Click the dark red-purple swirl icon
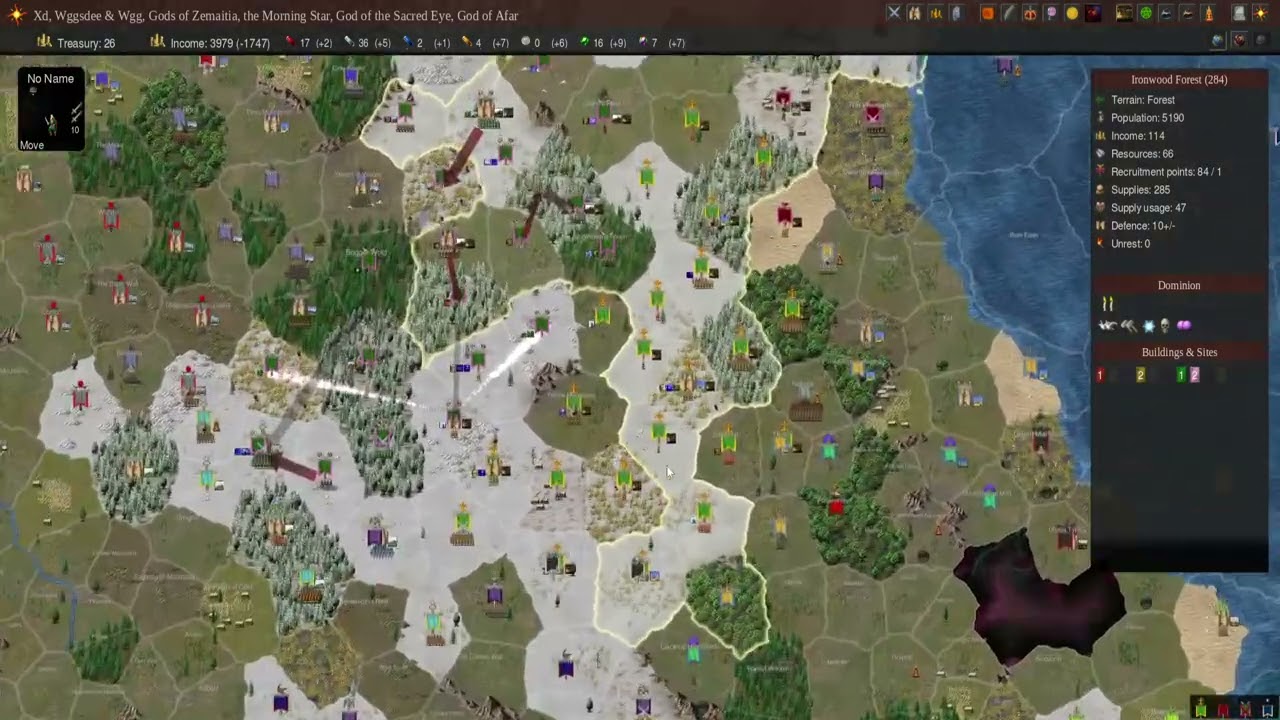 (1093, 13)
